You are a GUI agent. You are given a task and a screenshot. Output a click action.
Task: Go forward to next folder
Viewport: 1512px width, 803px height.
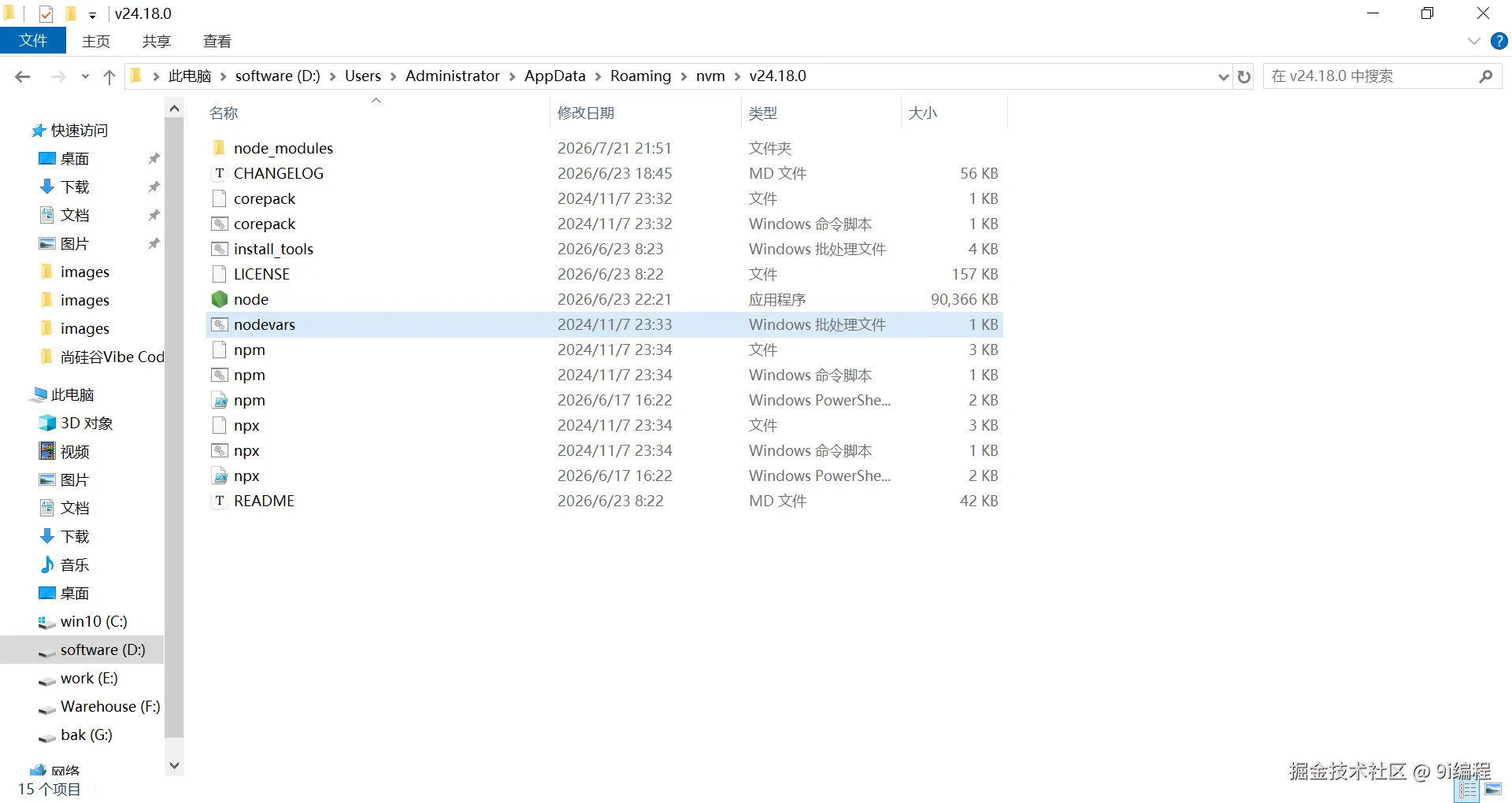[x=58, y=76]
